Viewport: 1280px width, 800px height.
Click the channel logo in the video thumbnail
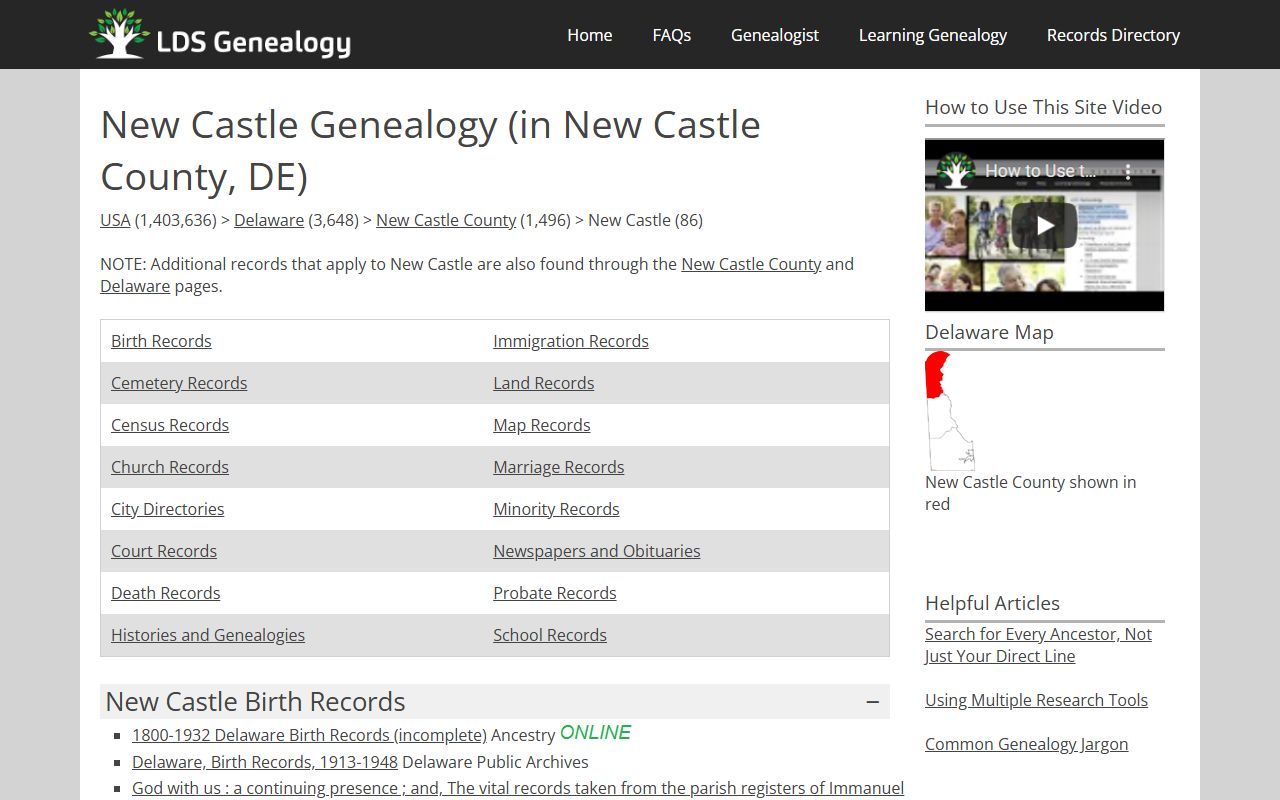click(956, 171)
